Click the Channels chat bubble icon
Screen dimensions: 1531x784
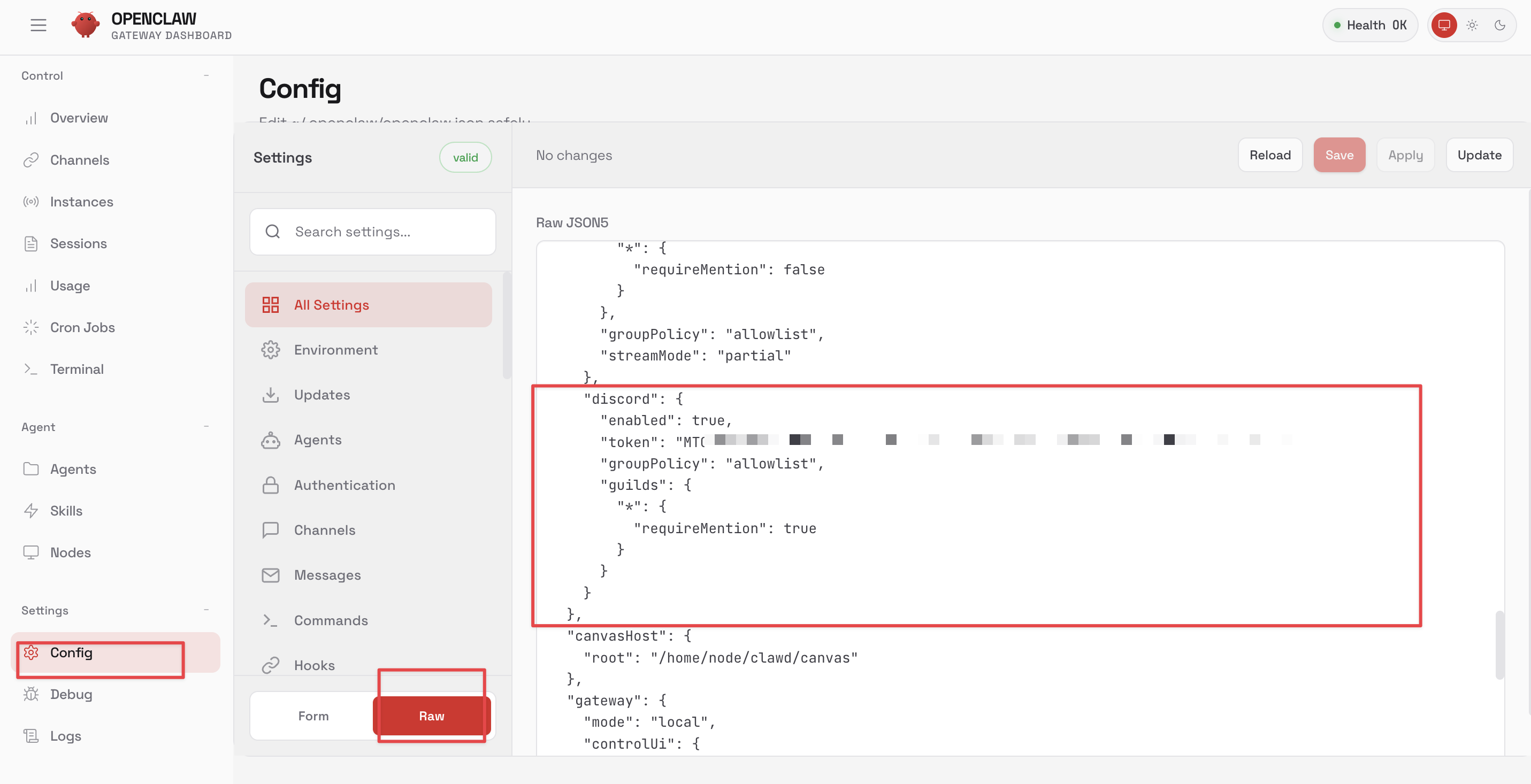coord(271,530)
